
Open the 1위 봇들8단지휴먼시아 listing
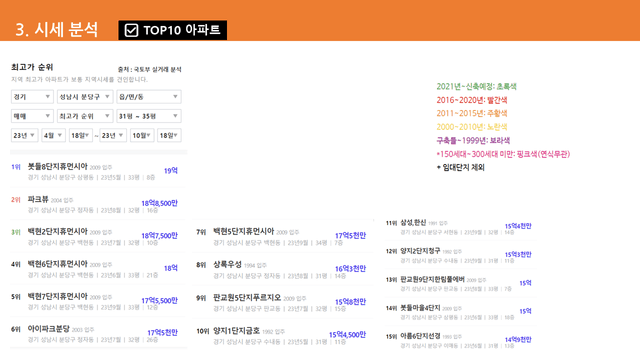click(98, 171)
